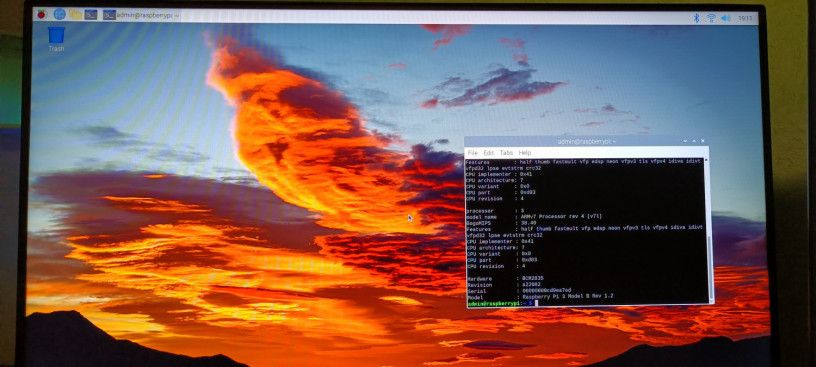816x367 pixels.
Task: Open the Raspberry Pi applications menu
Action: (x=42, y=14)
